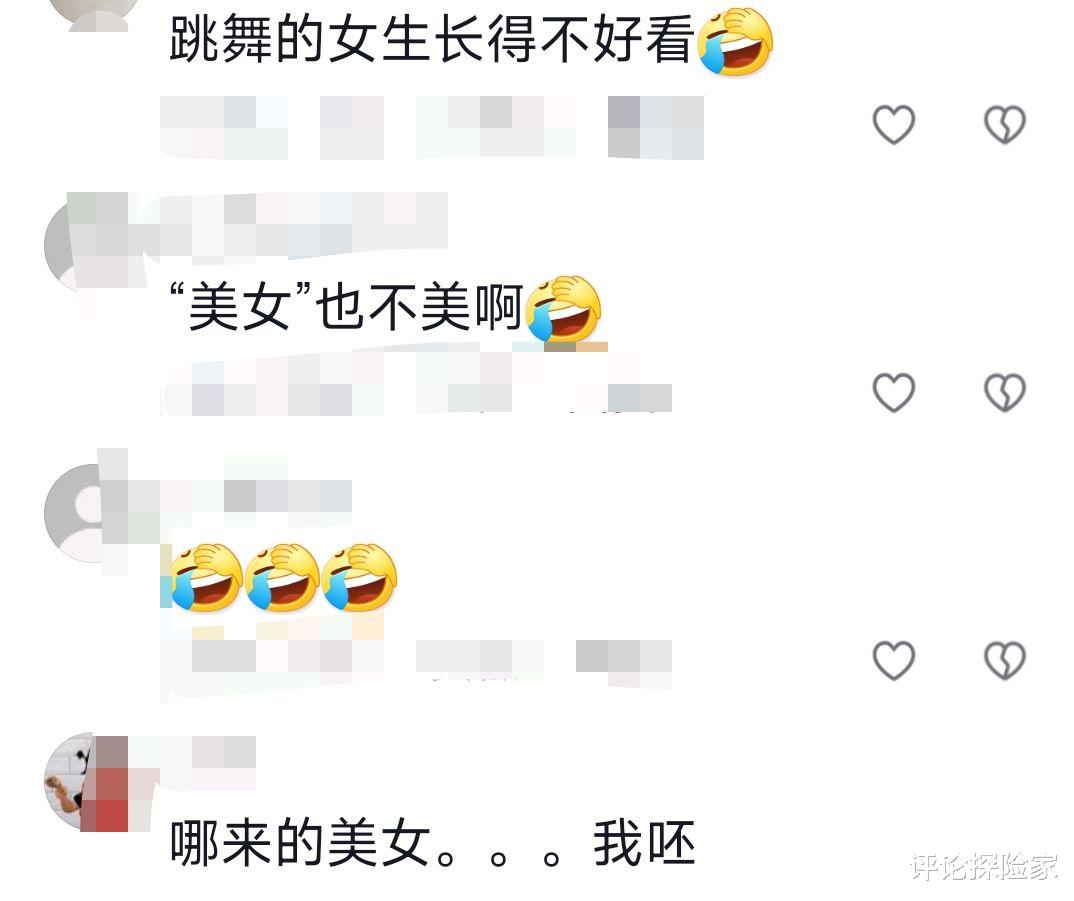Tap broken heart for "跳舞的女生长得不好看" comment
This screenshot has height=901, width=1074.
pyautogui.click(x=1004, y=125)
